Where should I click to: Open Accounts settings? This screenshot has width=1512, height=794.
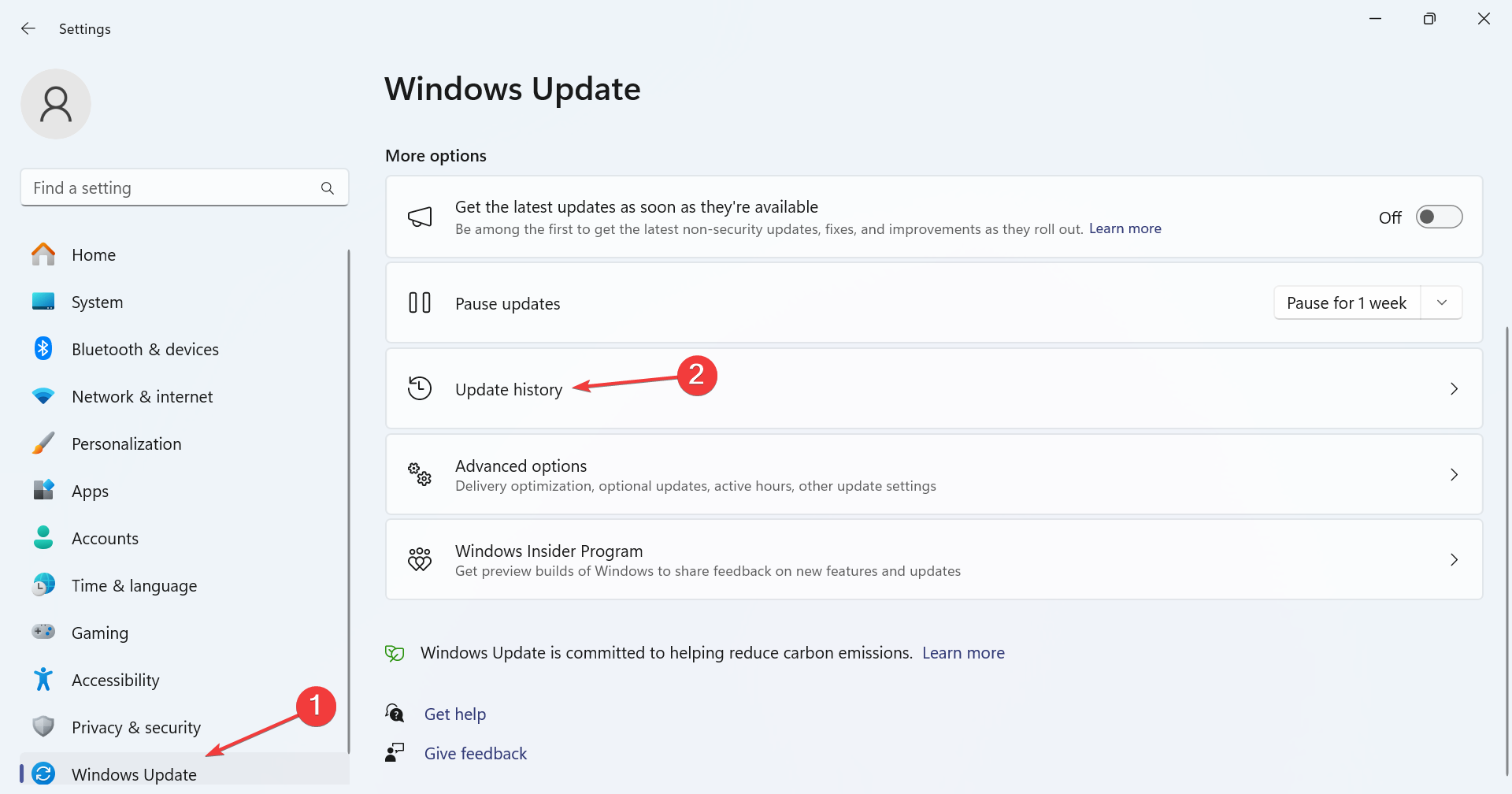[x=184, y=538]
